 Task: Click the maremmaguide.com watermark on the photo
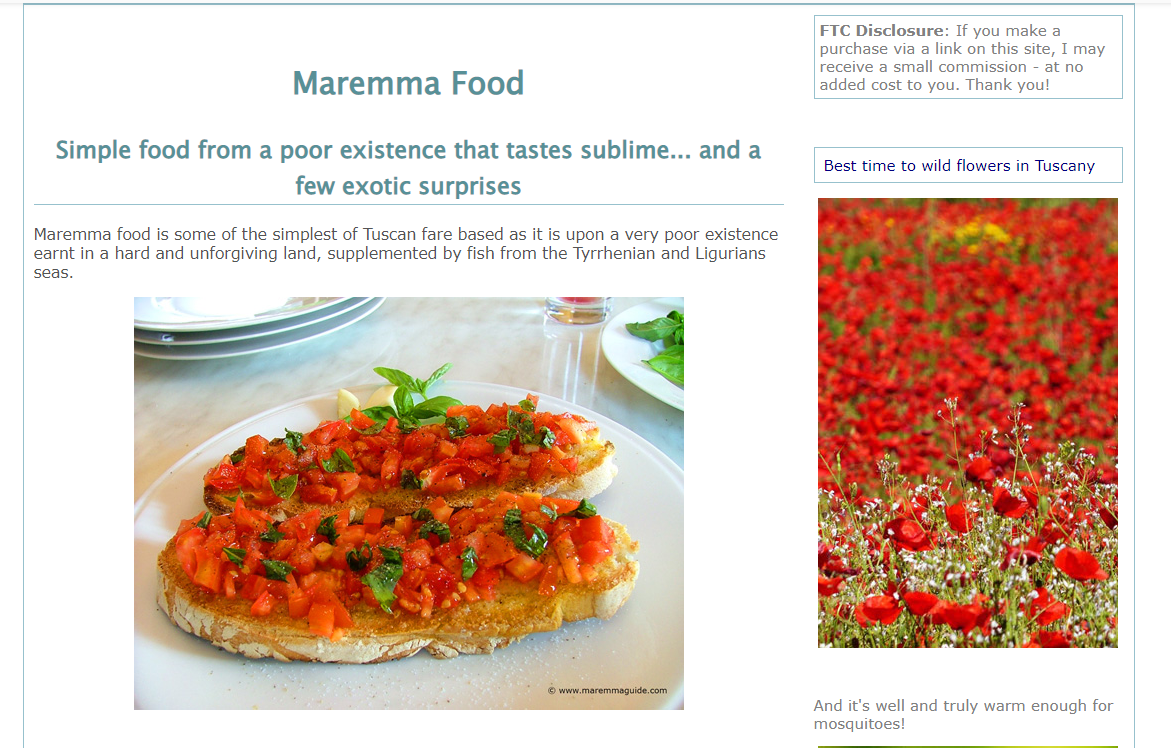(x=607, y=690)
